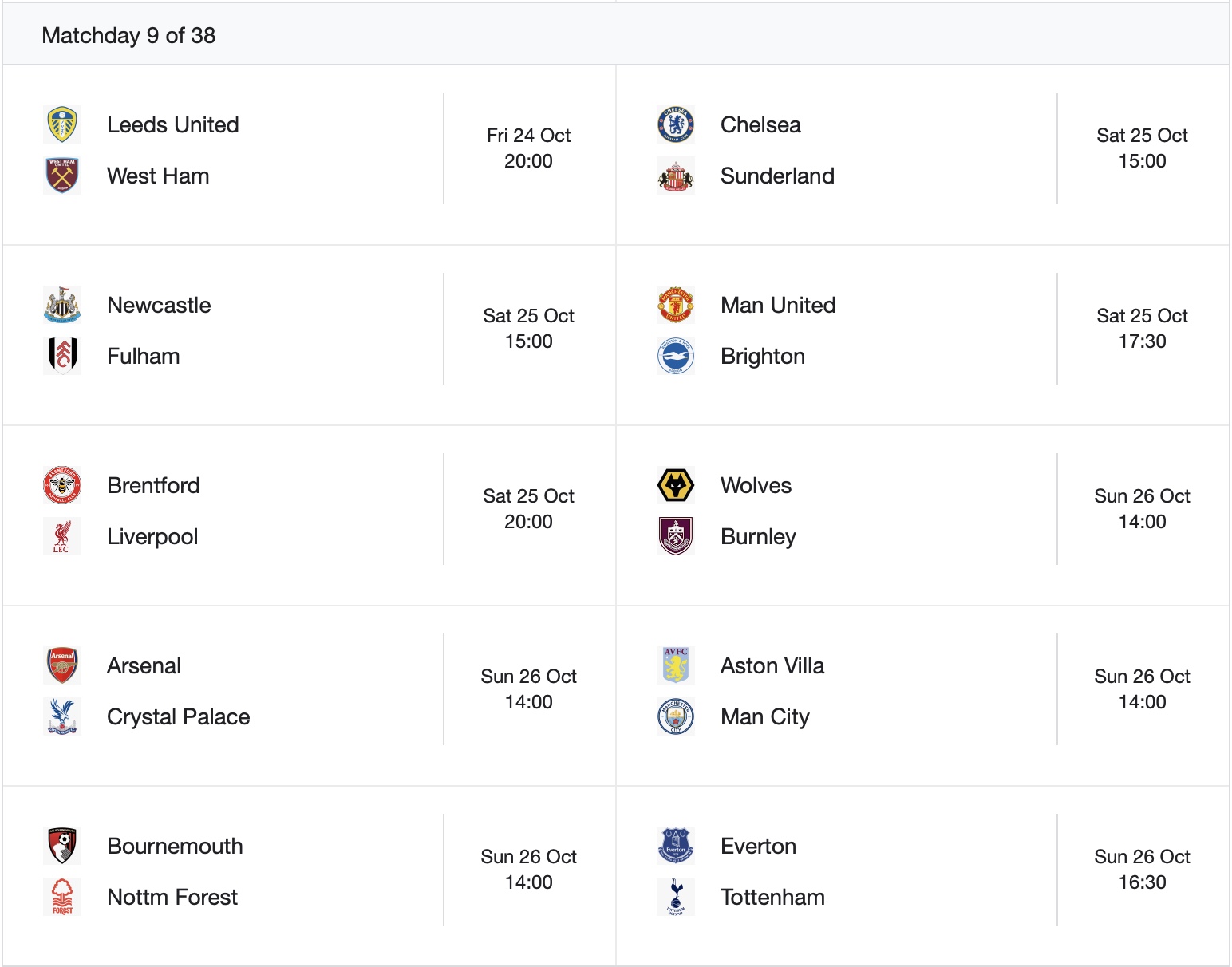The height and width of the screenshot is (967, 1232).
Task: Open Sat 25 Oct 17:30 fixture time
Action: tap(1142, 329)
